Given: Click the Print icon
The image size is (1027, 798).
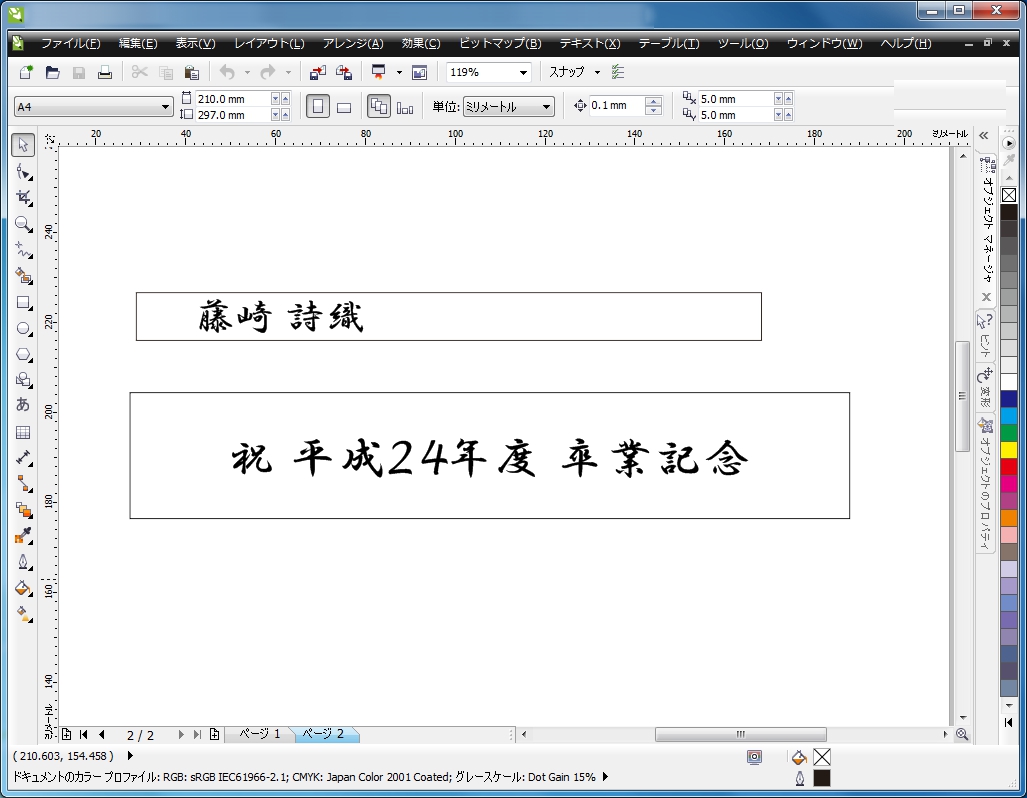Looking at the screenshot, I should point(104,72).
